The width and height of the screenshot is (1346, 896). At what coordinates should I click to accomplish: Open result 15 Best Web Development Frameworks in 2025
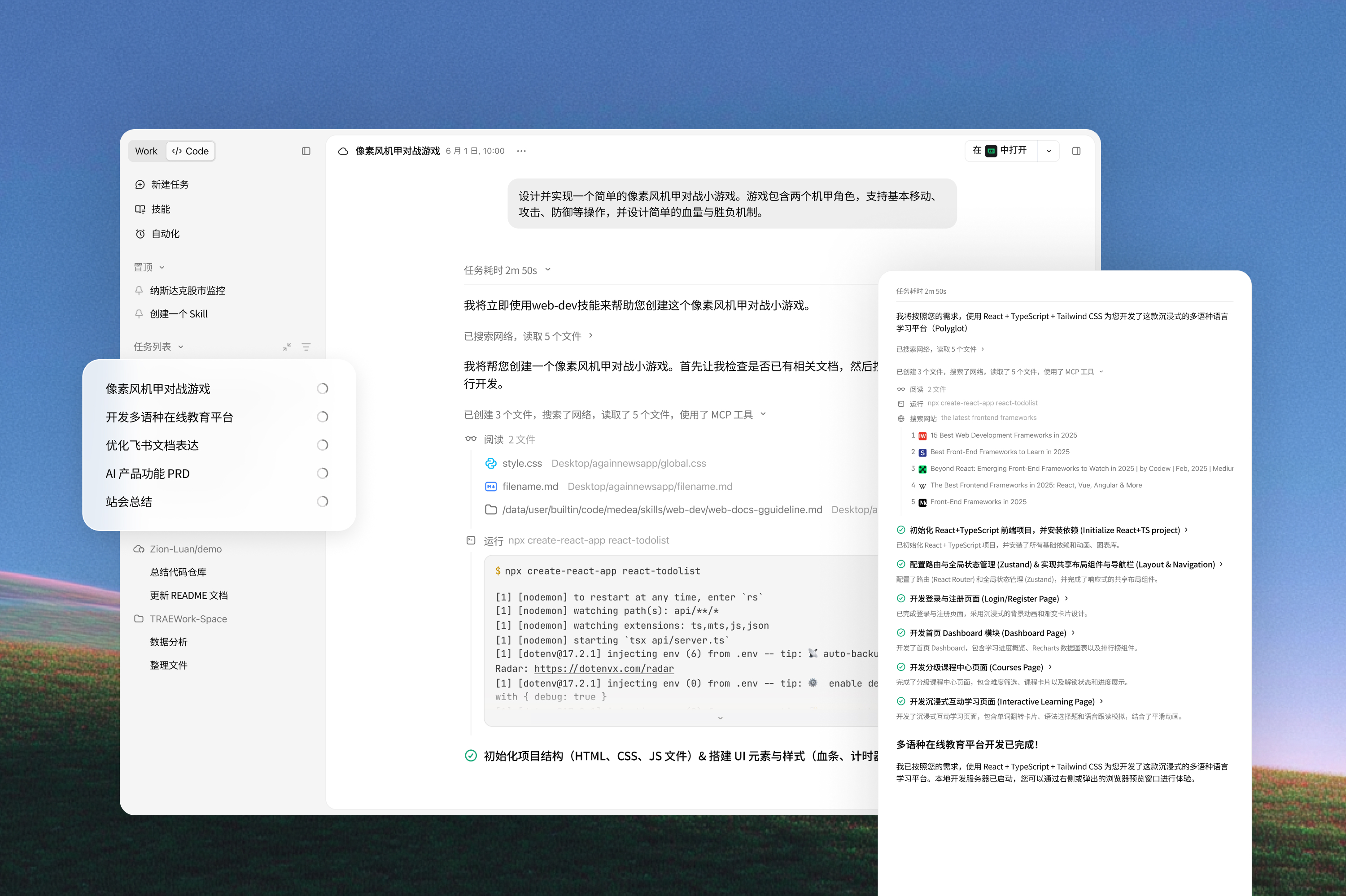(x=1003, y=435)
